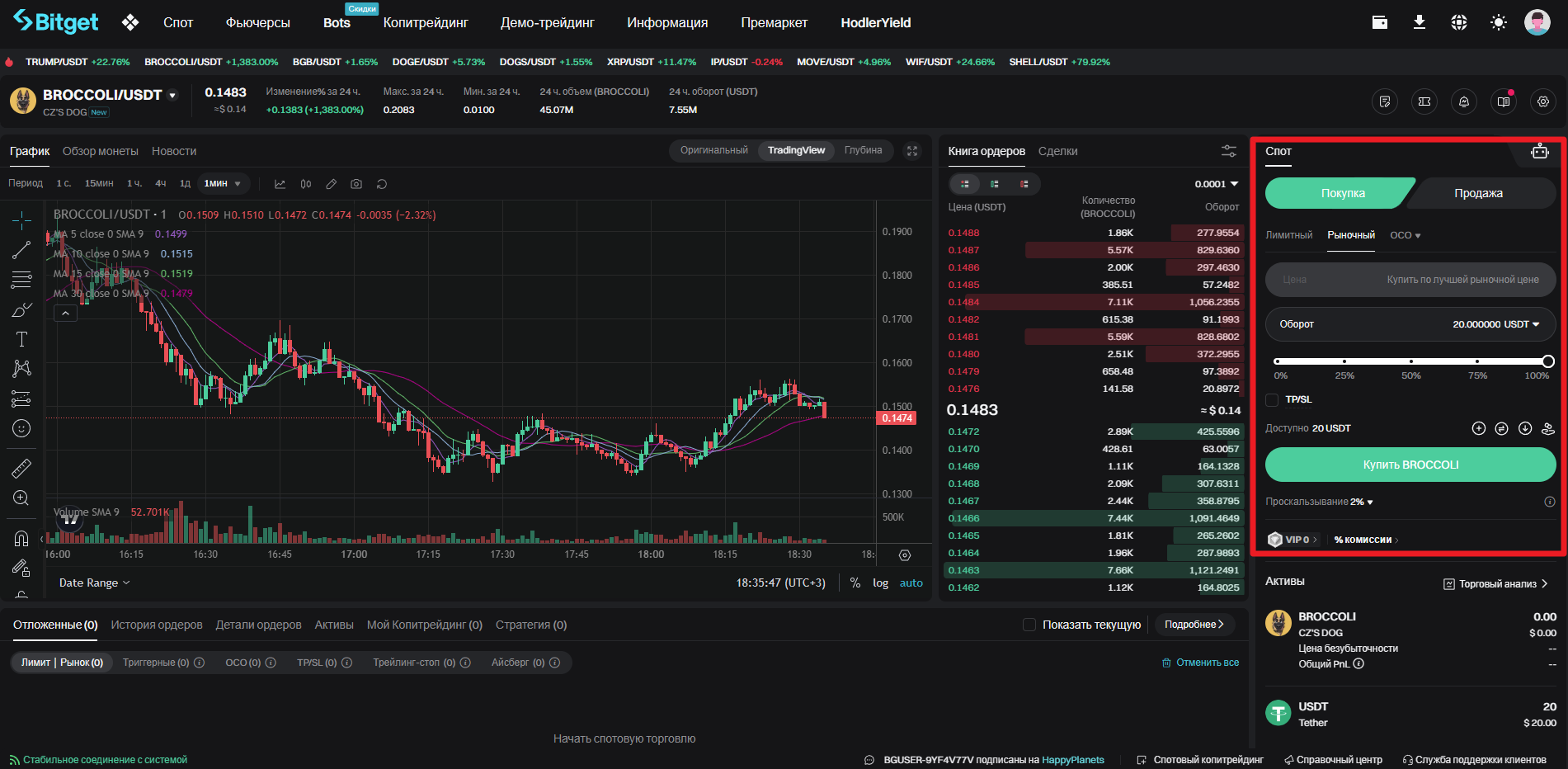Open the trading guide book icon
1568x769 pixels.
click(x=1504, y=101)
